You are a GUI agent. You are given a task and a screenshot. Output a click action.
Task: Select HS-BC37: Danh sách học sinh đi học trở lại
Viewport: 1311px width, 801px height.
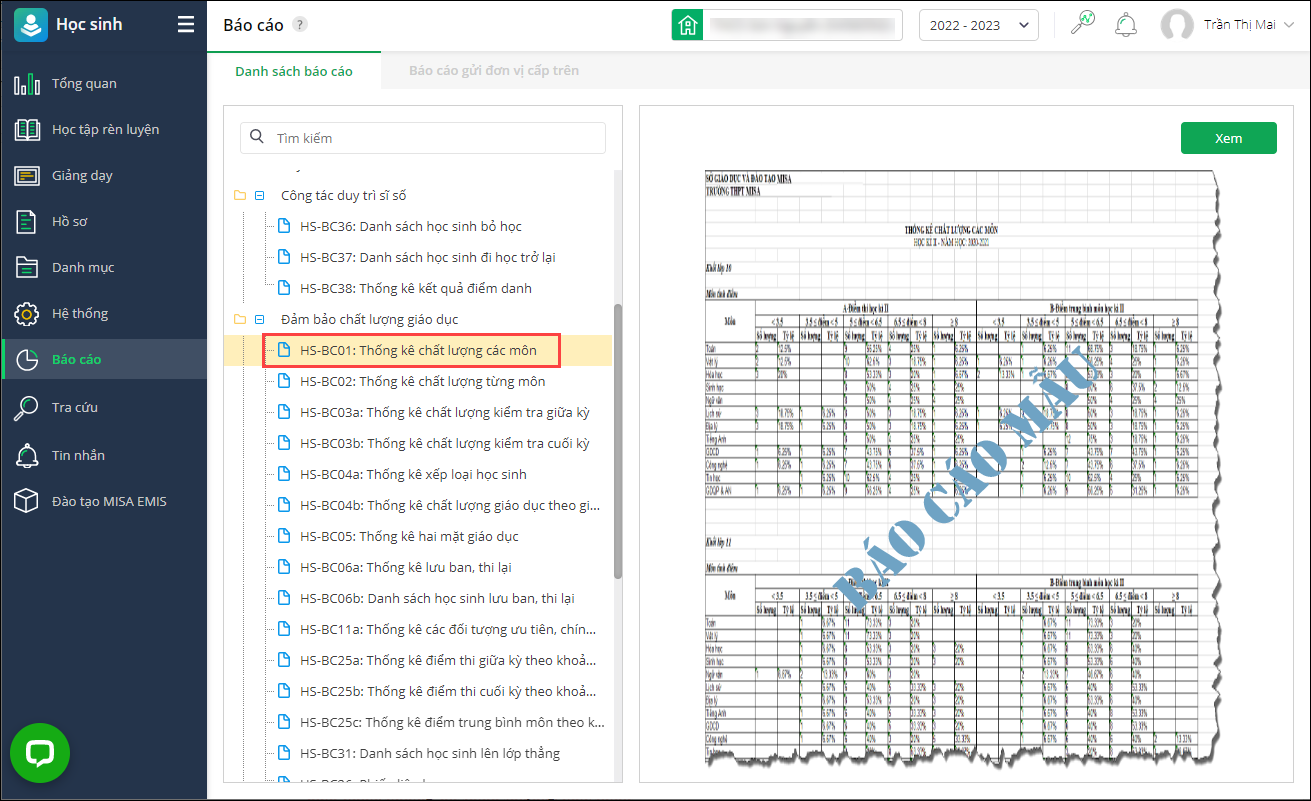[428, 257]
